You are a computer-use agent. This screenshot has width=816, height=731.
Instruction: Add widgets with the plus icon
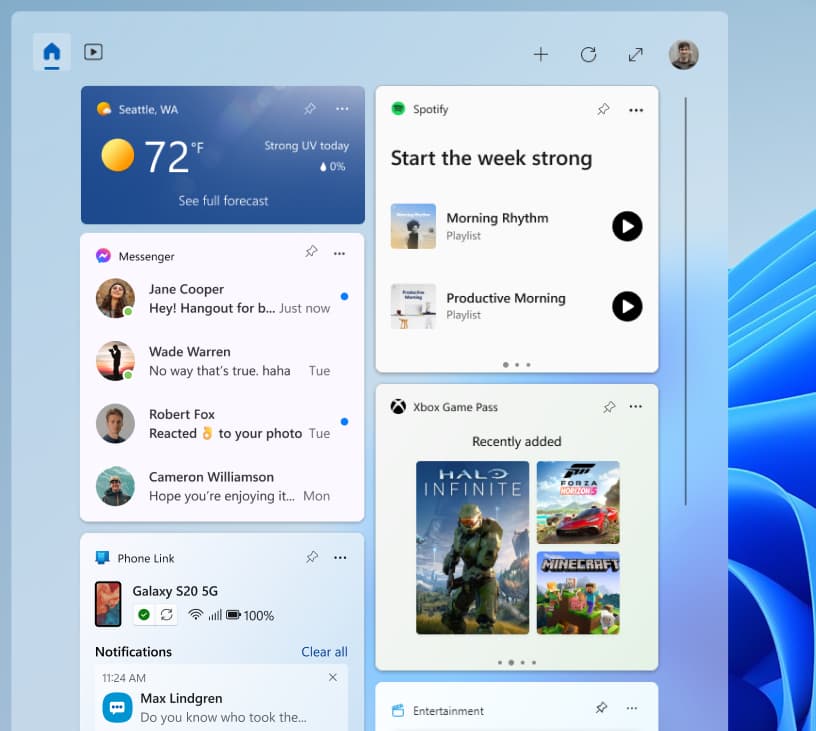point(541,54)
